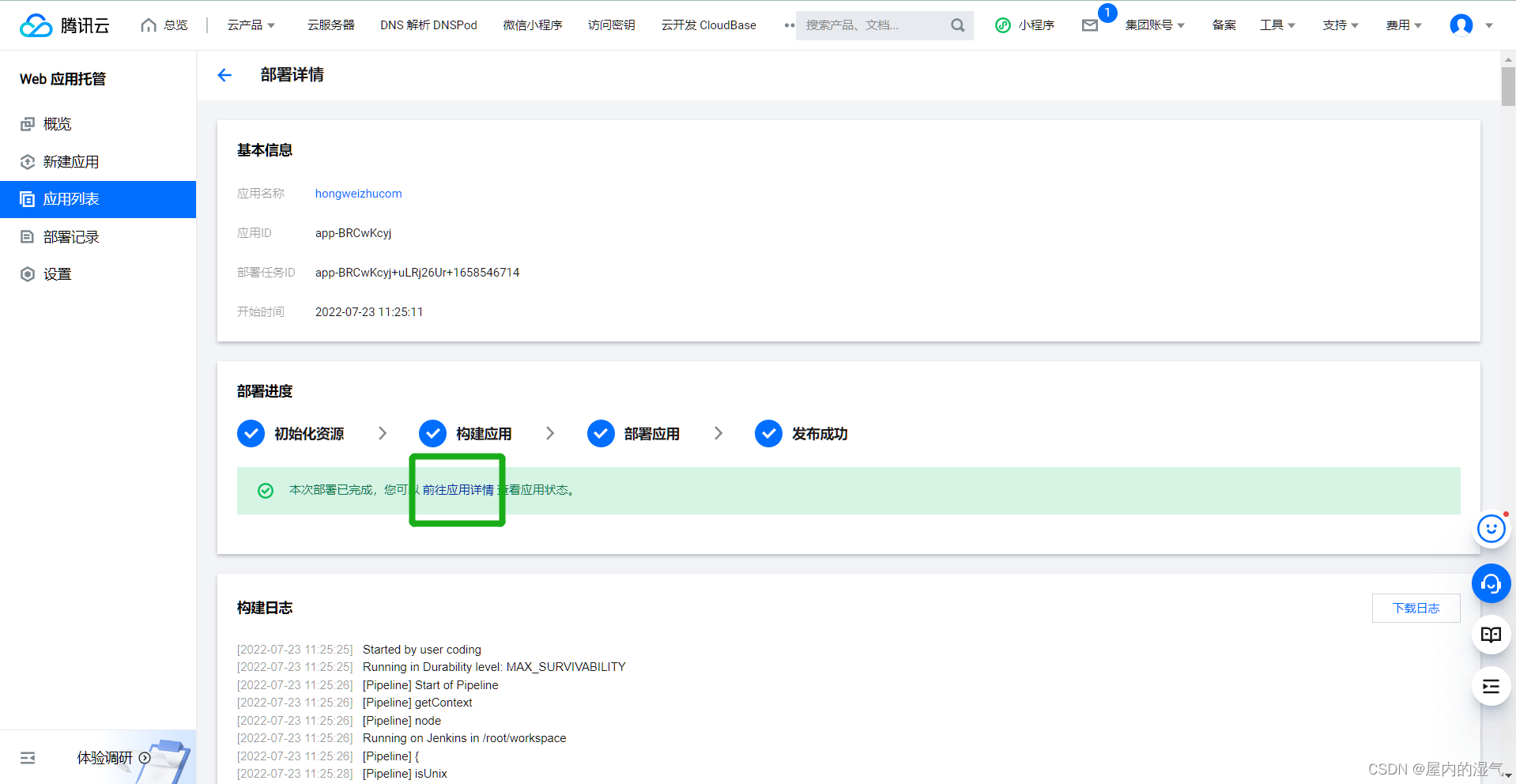Viewport: 1516px width, 784px height.
Task: Click the start time 2022-07-23 11:25:11
Action: tap(369, 312)
